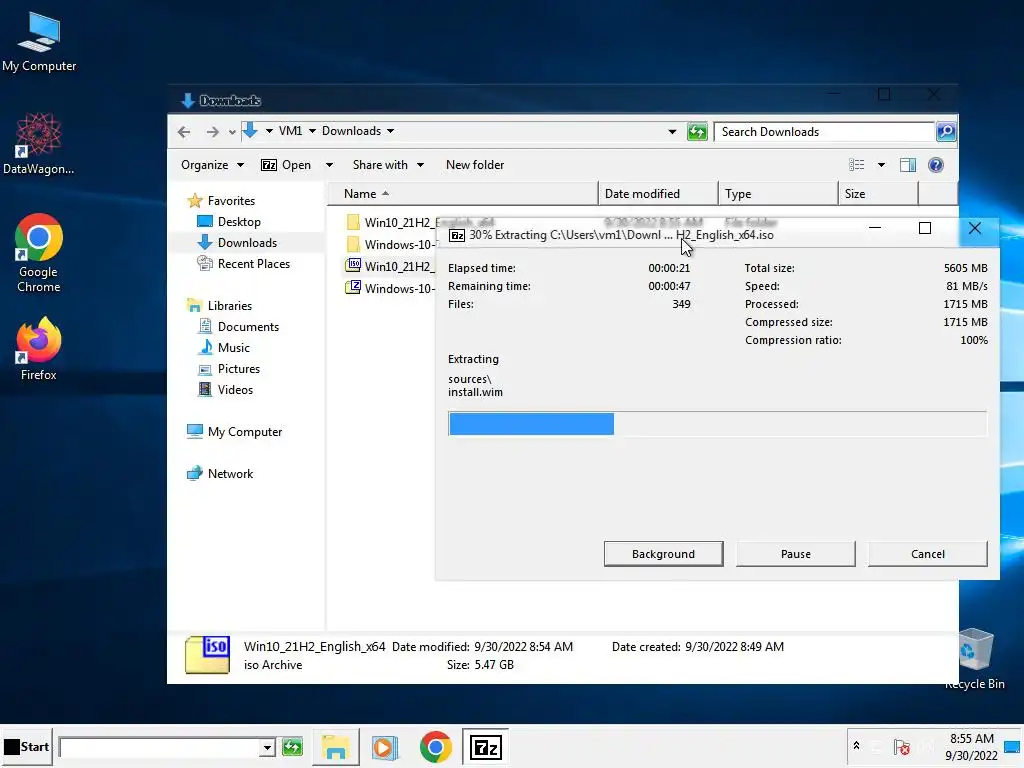Open the media player taskbar icon

pos(384,747)
